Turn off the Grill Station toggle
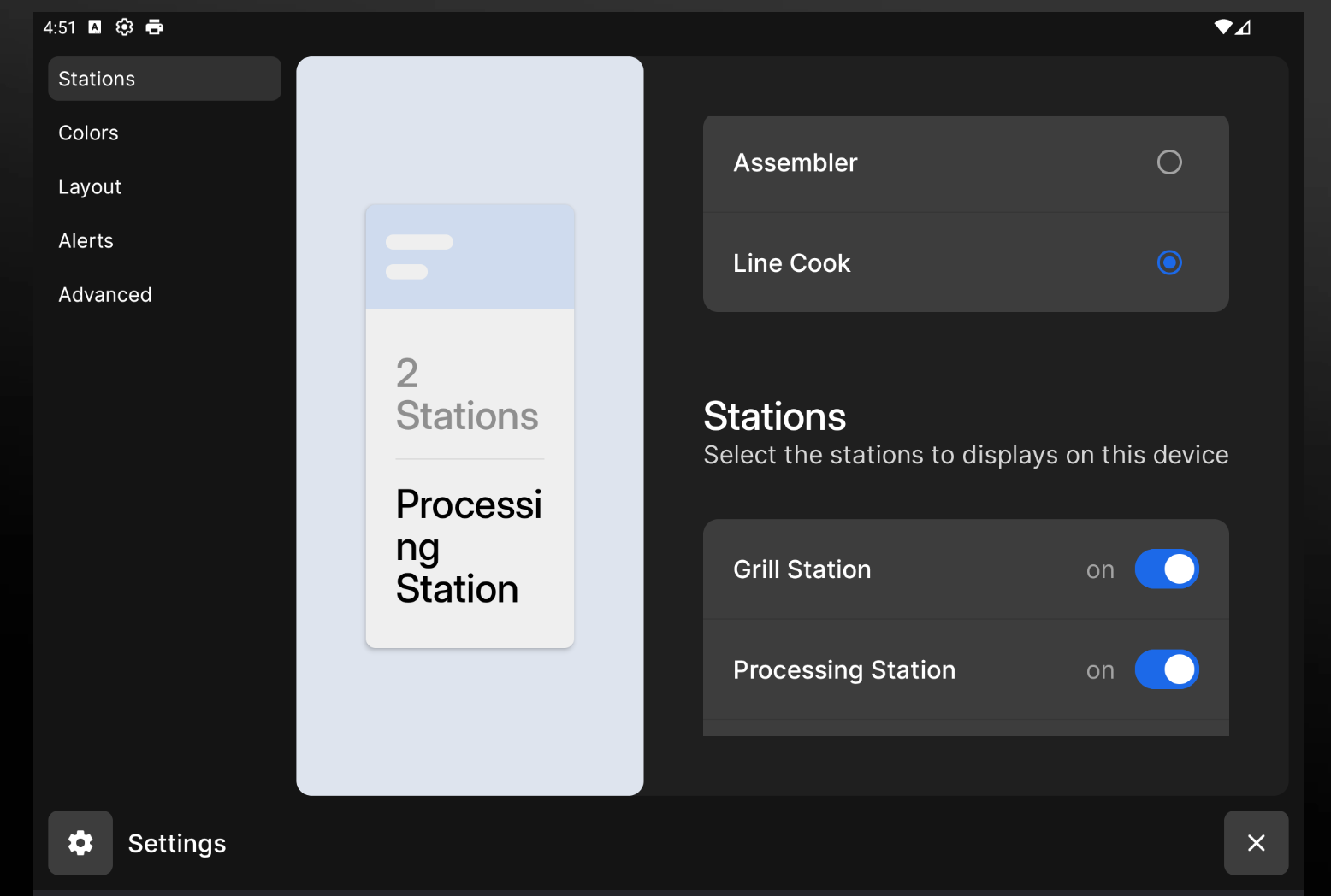Screen dimensions: 1331x896 (x=1166, y=569)
